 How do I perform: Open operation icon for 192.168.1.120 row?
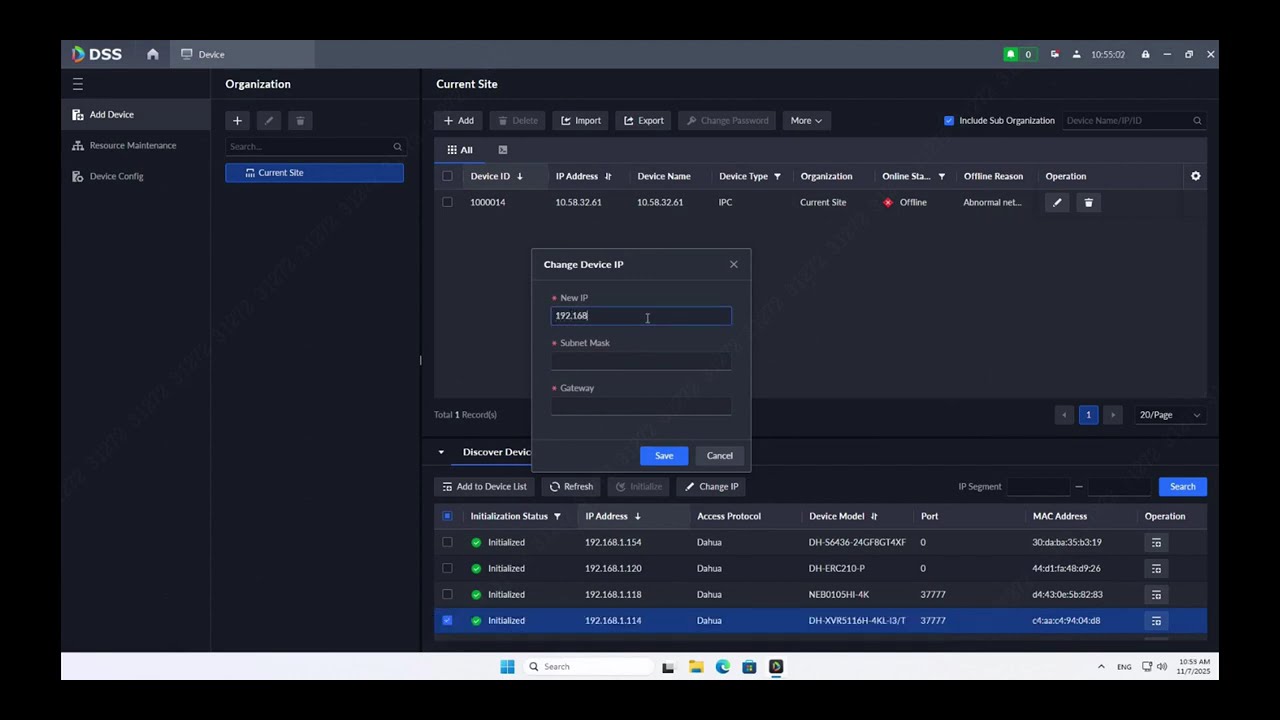(1156, 568)
